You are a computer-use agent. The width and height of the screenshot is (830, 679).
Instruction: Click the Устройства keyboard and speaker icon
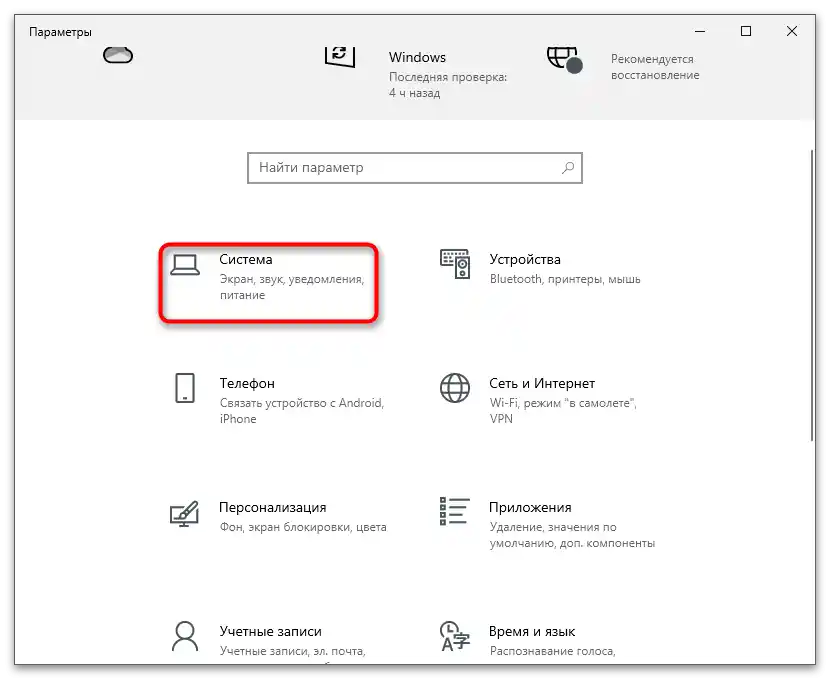(455, 264)
